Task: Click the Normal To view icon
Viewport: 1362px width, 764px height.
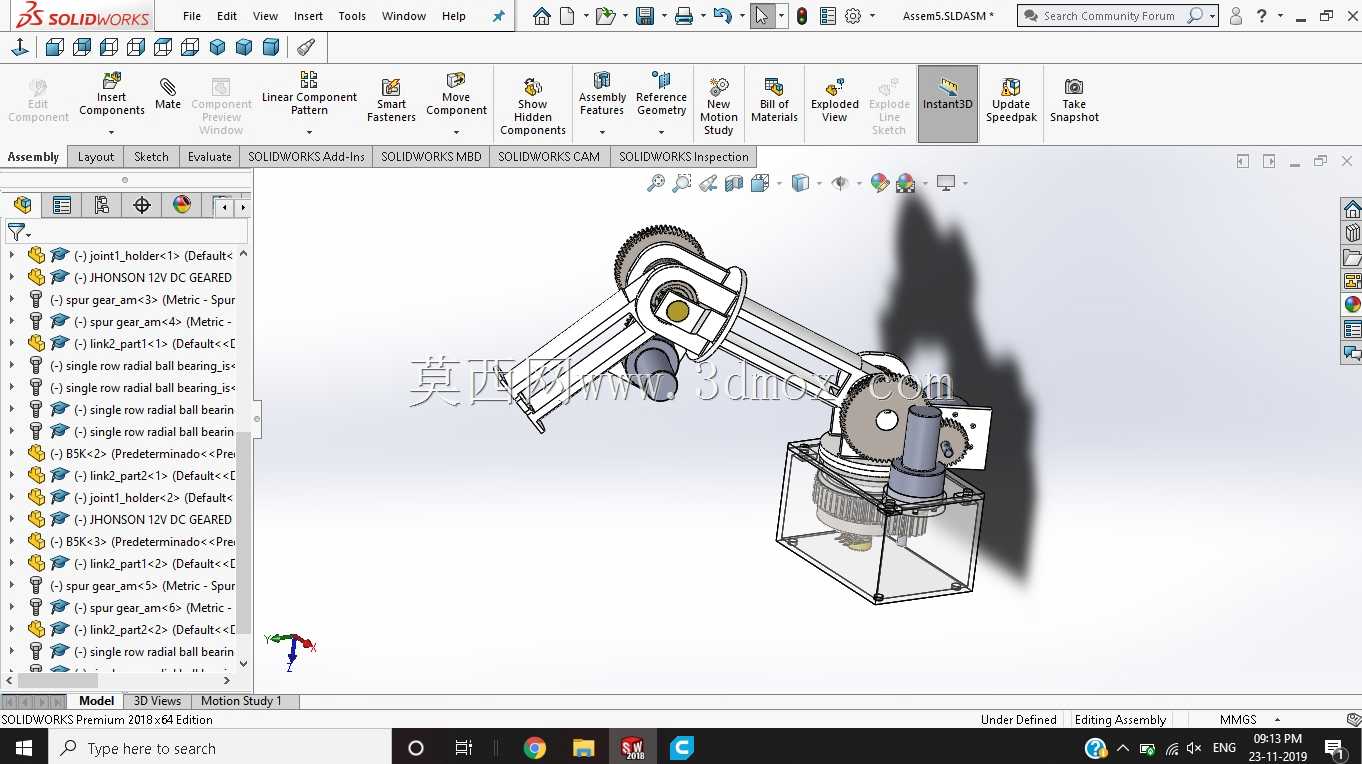Action: [x=20, y=47]
